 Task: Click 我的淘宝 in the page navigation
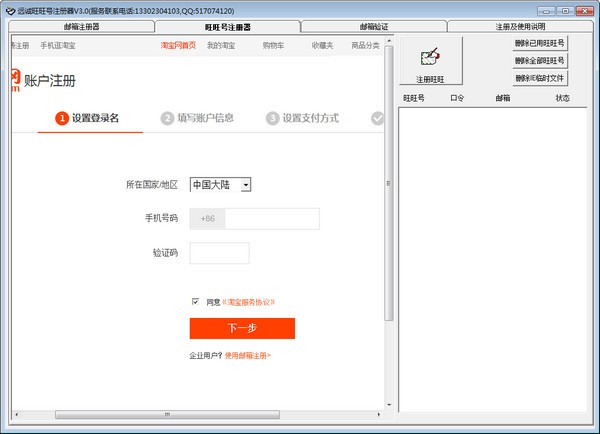[221, 45]
